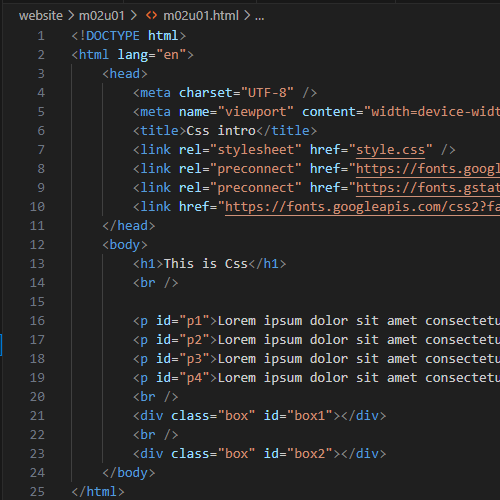Place cursor in h1 text This is Css
This screenshot has width=500, height=500.
(x=206, y=264)
